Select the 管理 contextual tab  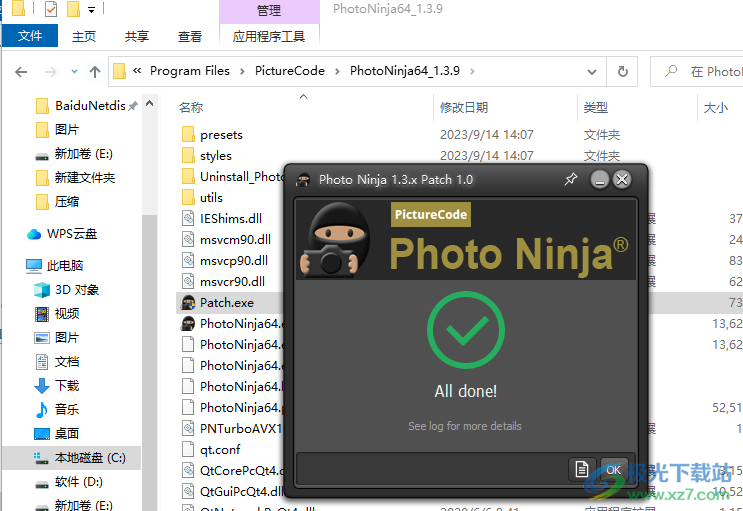269,10
